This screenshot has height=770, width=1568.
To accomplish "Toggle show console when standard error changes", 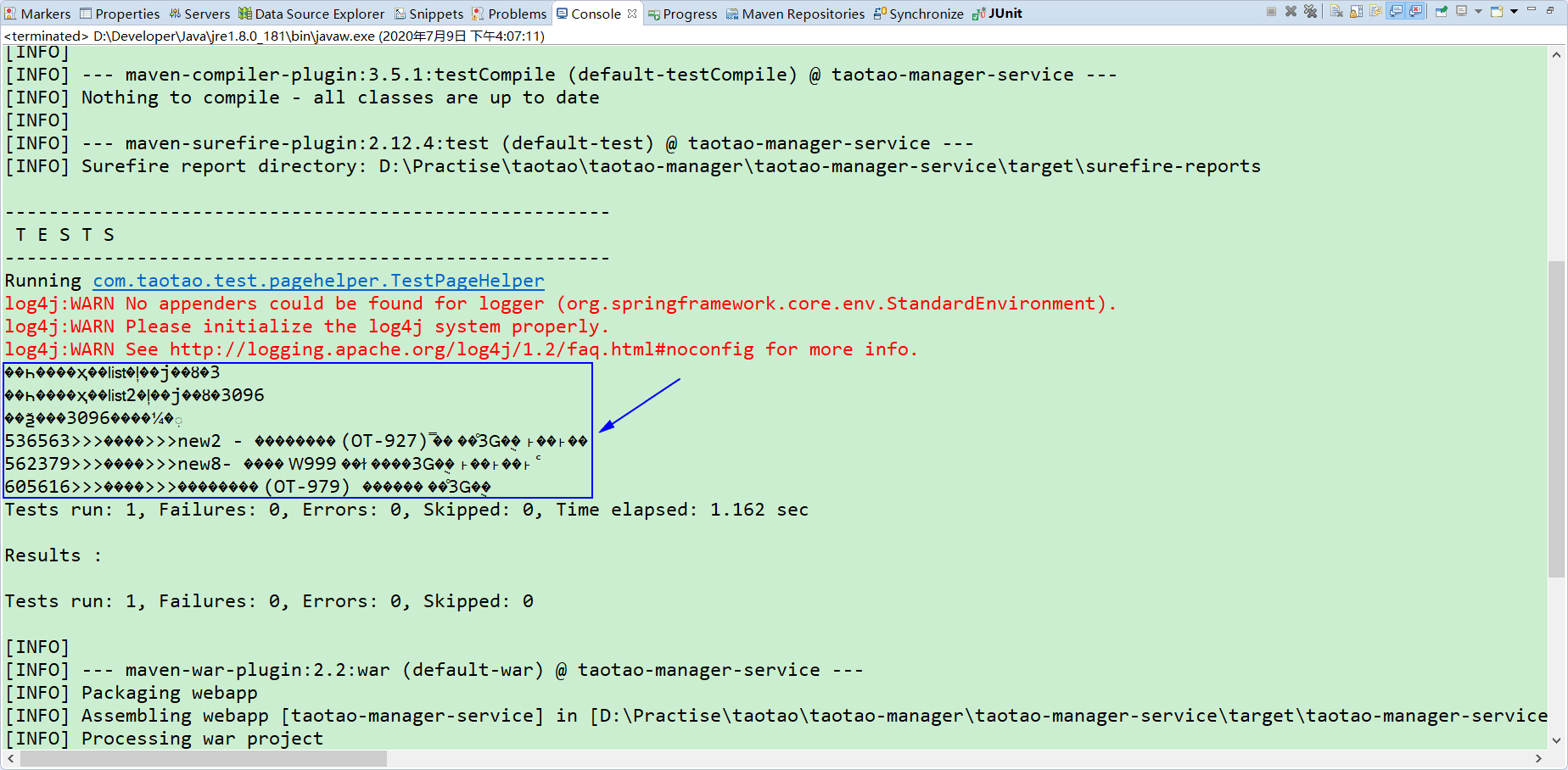I will [1415, 12].
